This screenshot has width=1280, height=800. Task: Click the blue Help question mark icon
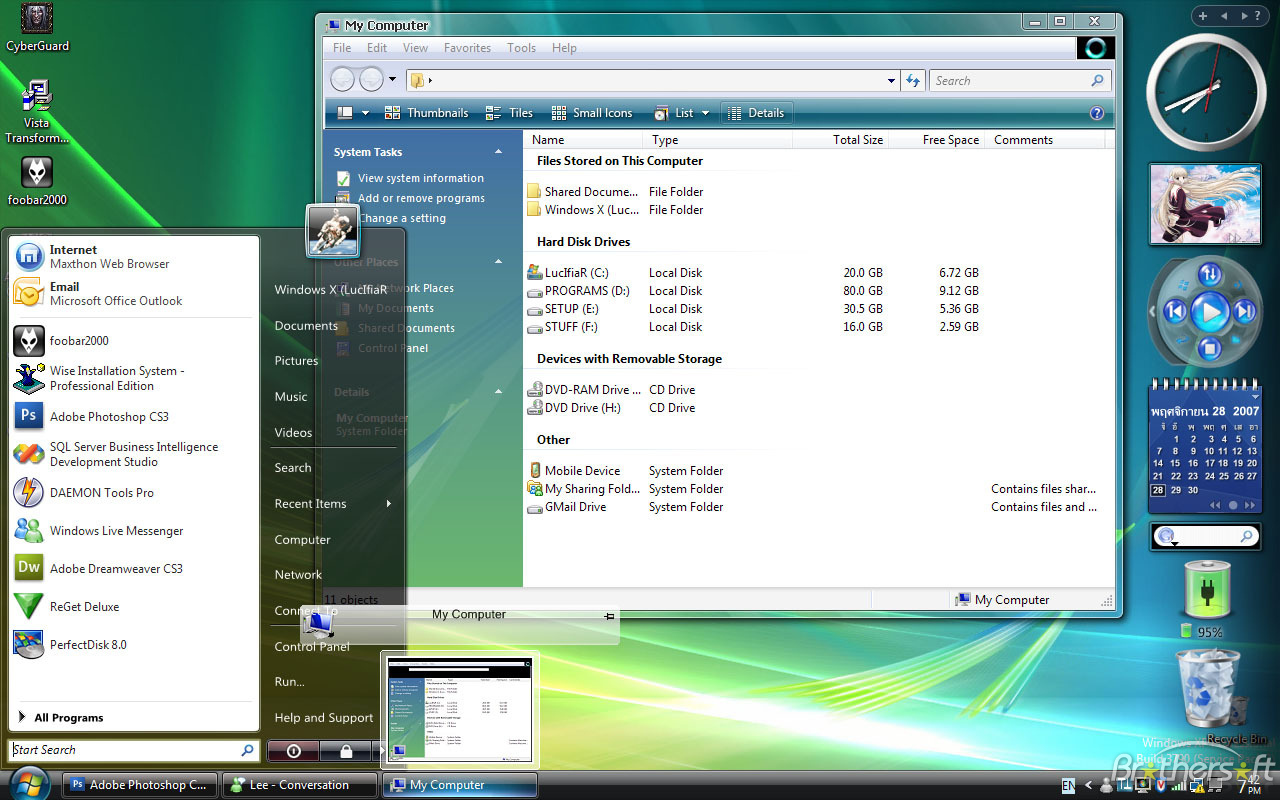pyautogui.click(x=1097, y=112)
